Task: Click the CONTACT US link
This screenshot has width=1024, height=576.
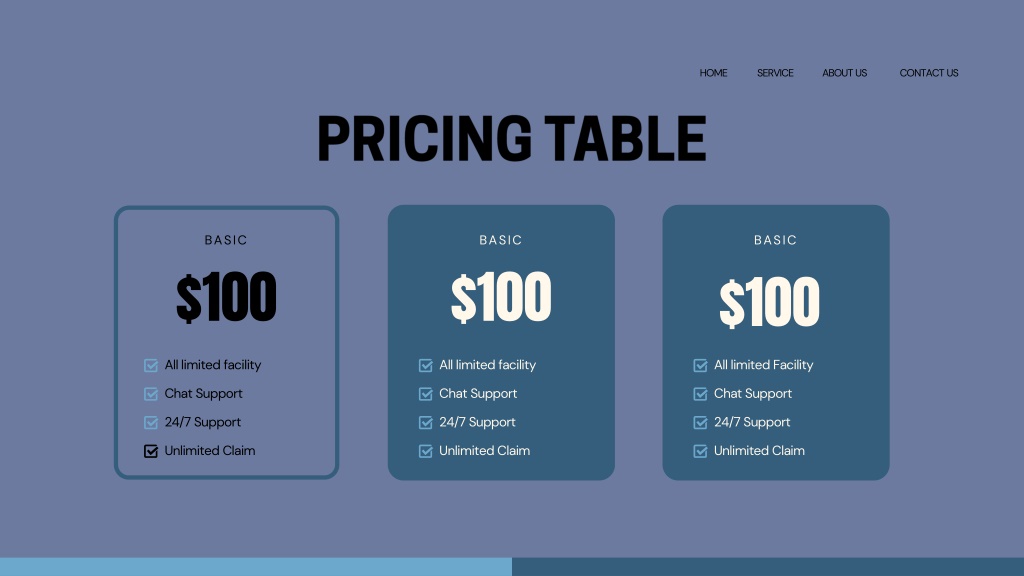Action: coord(929,73)
